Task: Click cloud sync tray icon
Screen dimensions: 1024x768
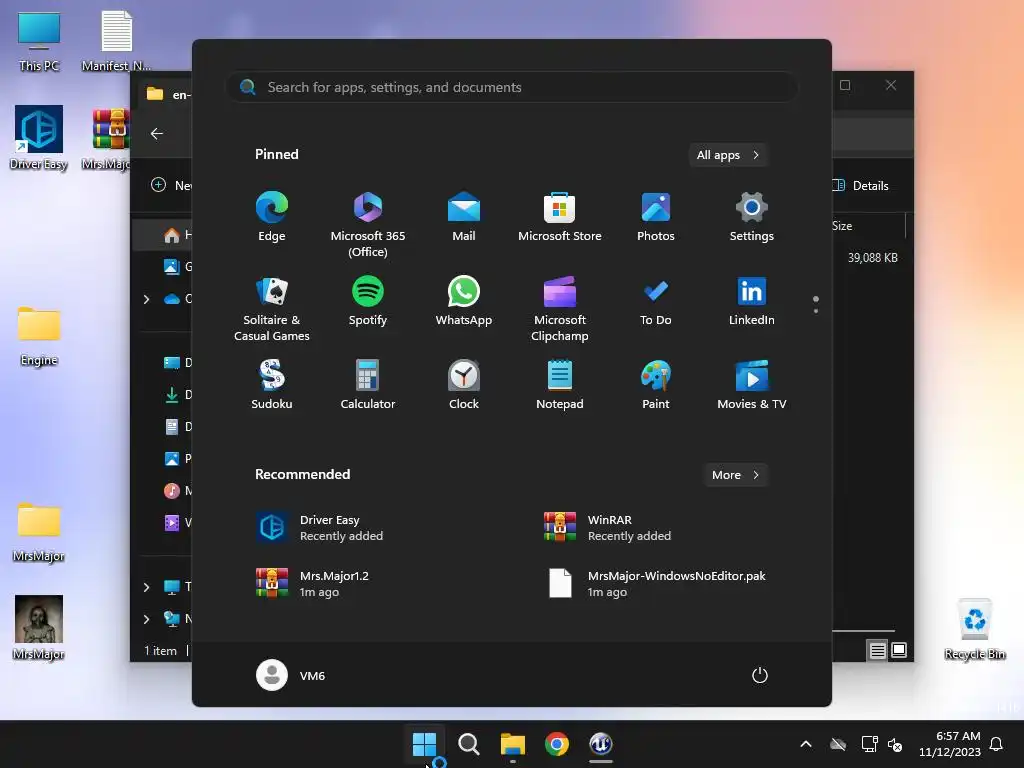Action: (838, 744)
